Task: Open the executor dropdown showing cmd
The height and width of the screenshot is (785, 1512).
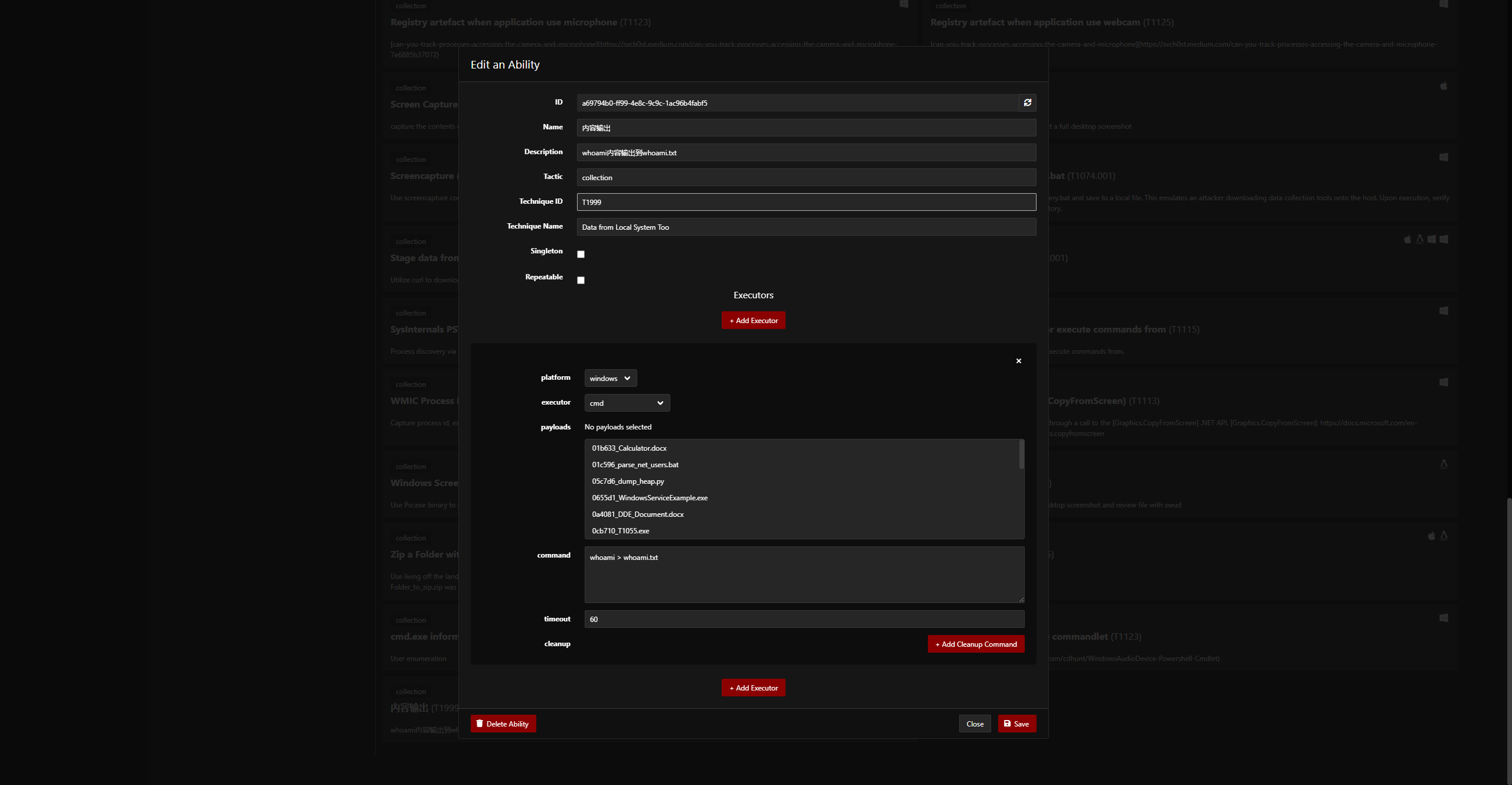Action: pyautogui.click(x=626, y=402)
